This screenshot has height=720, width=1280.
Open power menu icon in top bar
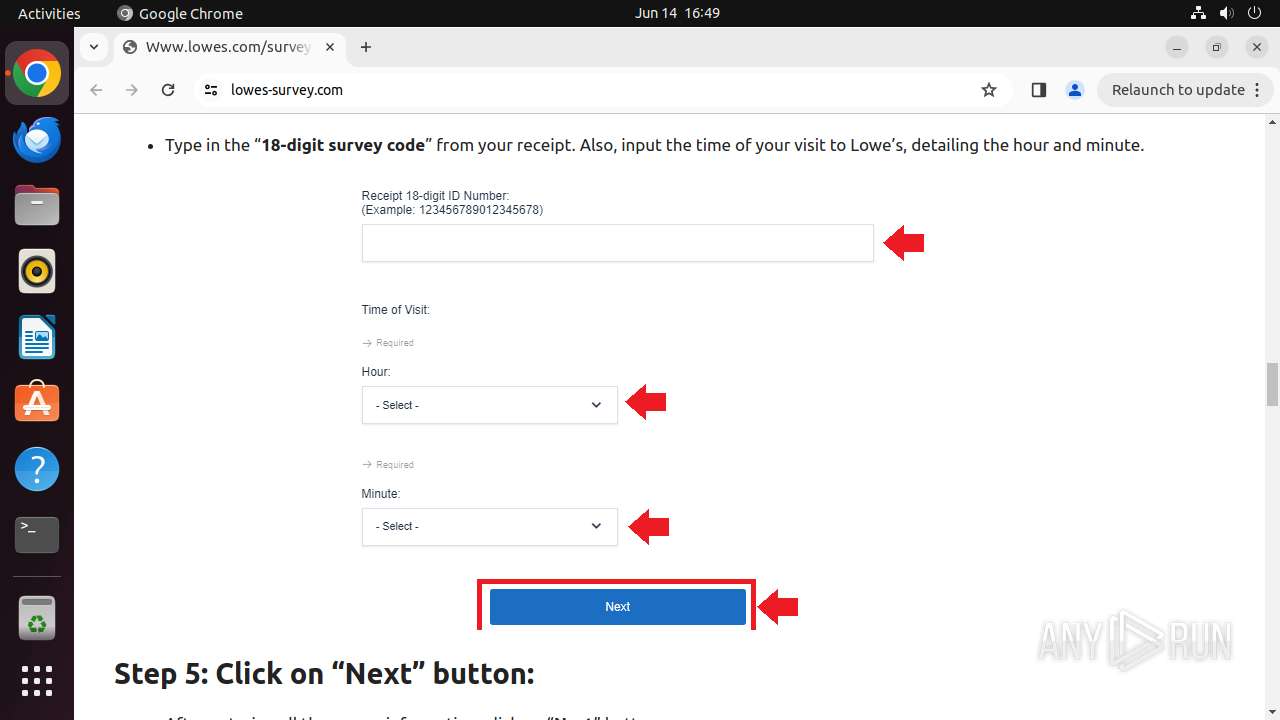[1255, 13]
